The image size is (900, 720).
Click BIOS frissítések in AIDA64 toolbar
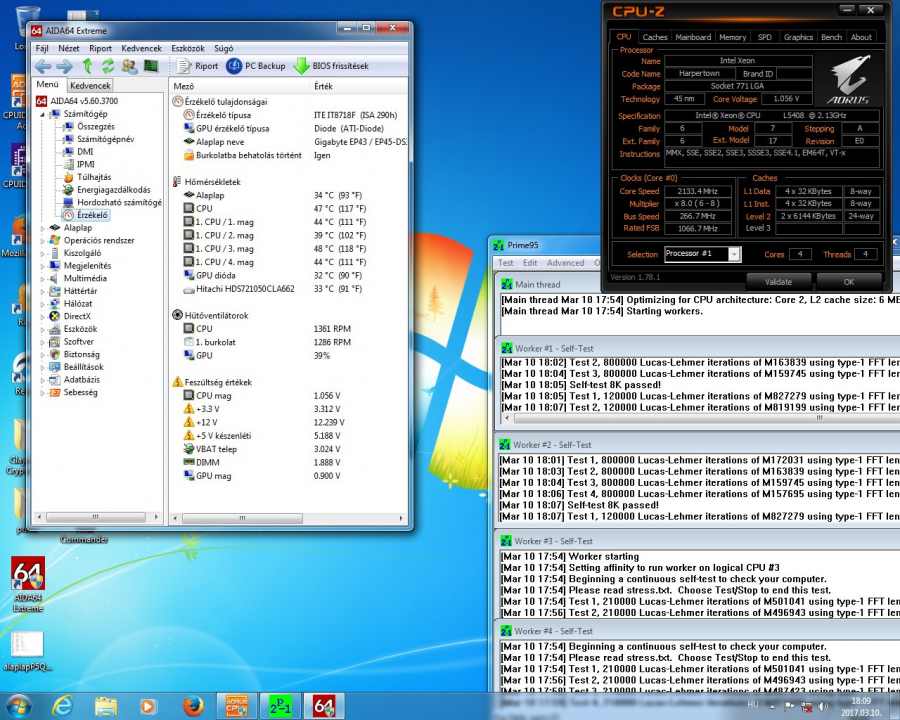[331, 66]
